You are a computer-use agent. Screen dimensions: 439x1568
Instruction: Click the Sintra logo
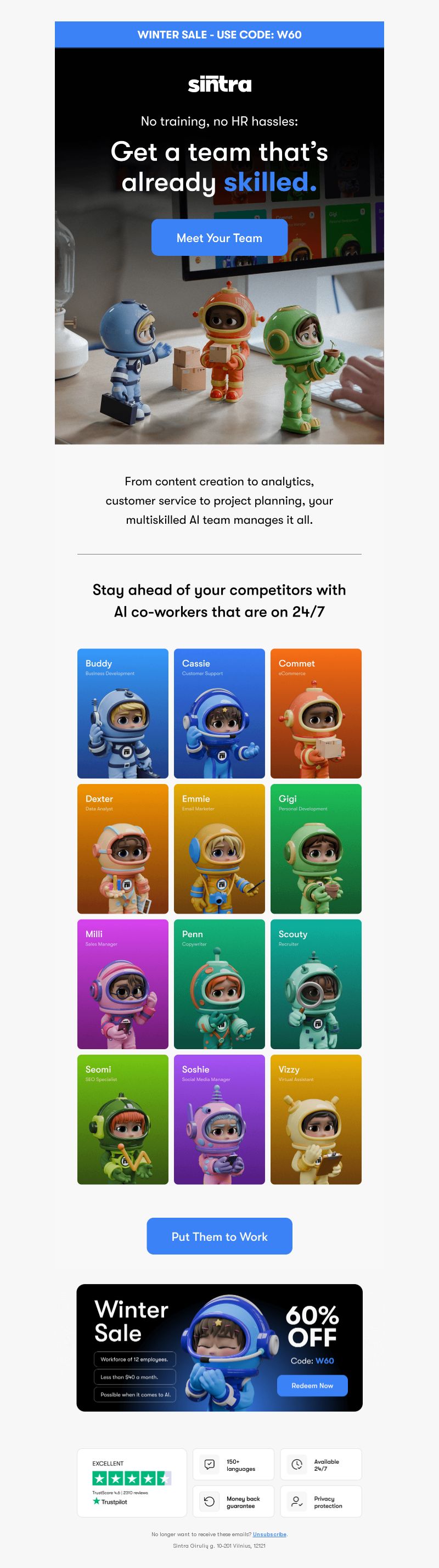tap(219, 84)
